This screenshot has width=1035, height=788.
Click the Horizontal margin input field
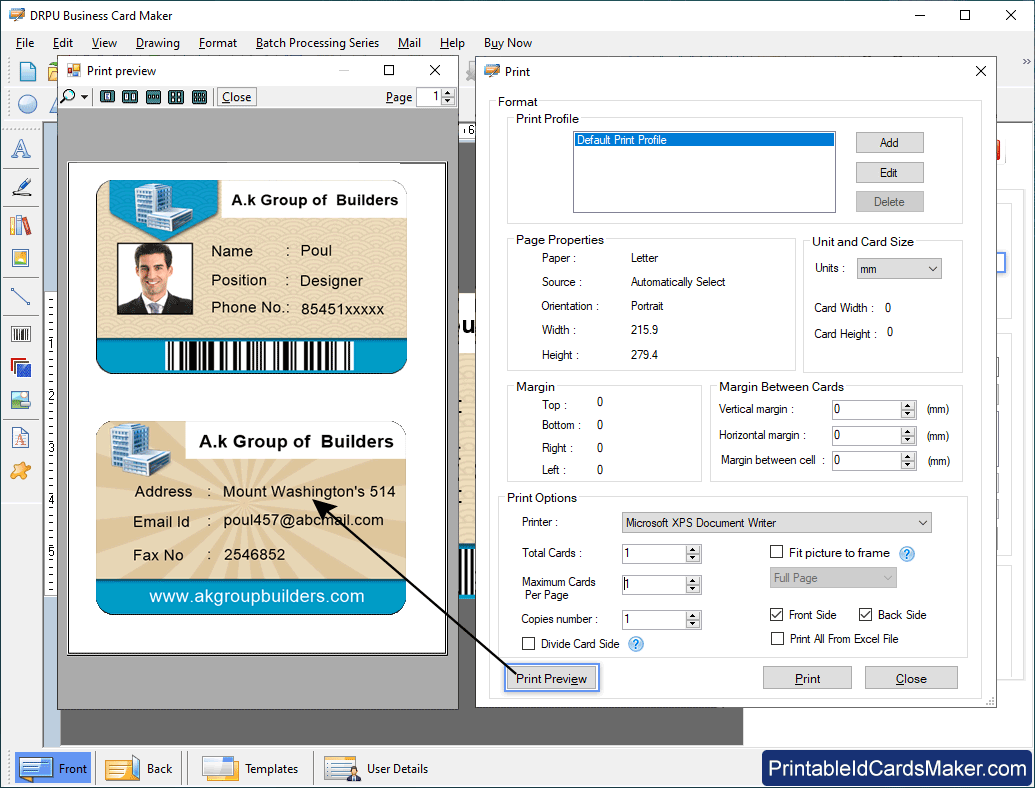click(867, 436)
